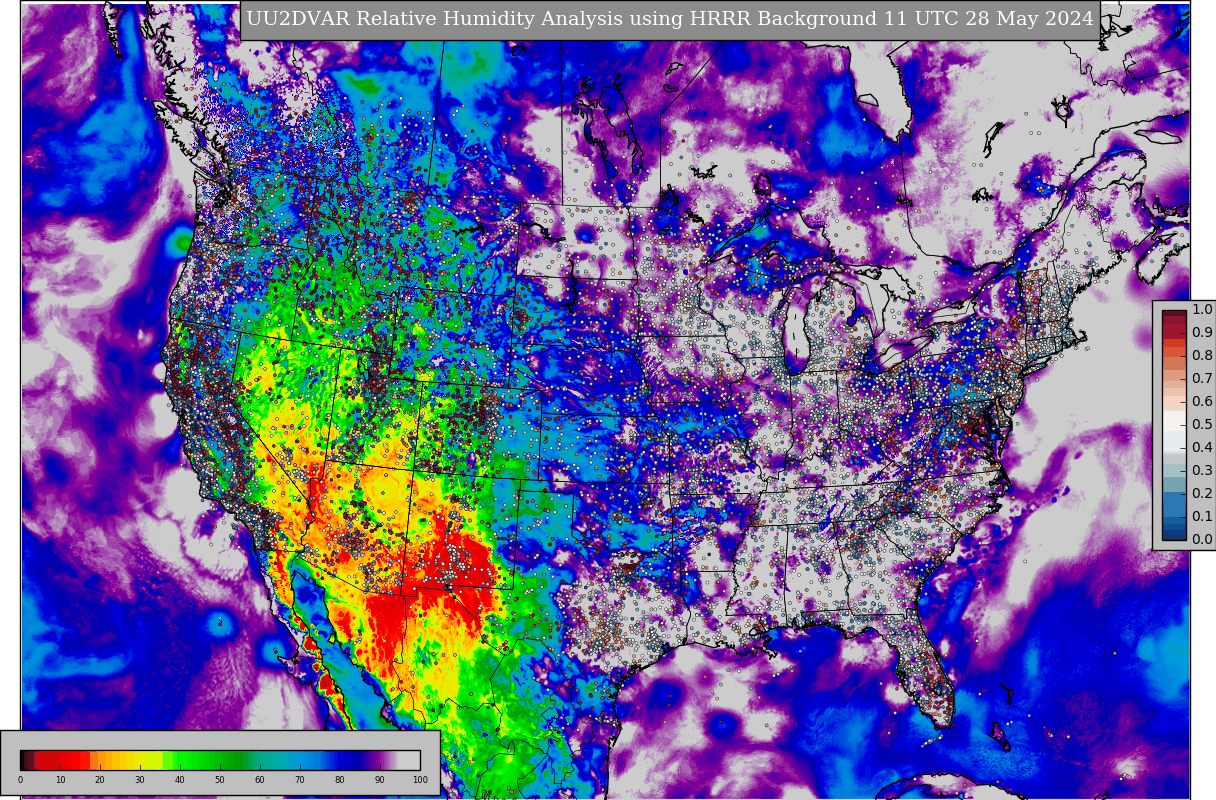Click the 50 tick label under humidity colorbar
The height and width of the screenshot is (800, 1216).
coord(220,780)
